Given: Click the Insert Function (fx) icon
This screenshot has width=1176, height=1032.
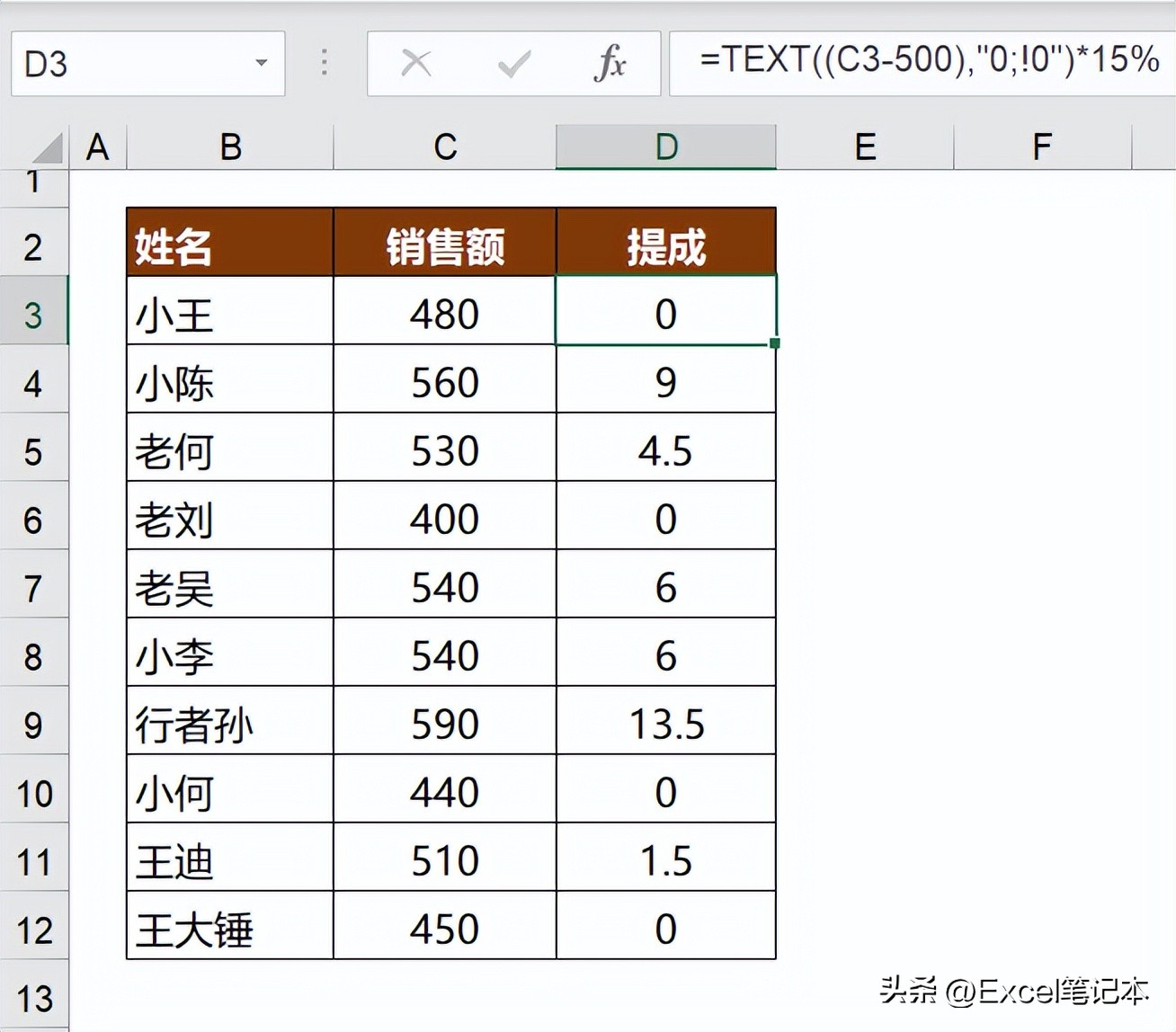Looking at the screenshot, I should tap(611, 62).
